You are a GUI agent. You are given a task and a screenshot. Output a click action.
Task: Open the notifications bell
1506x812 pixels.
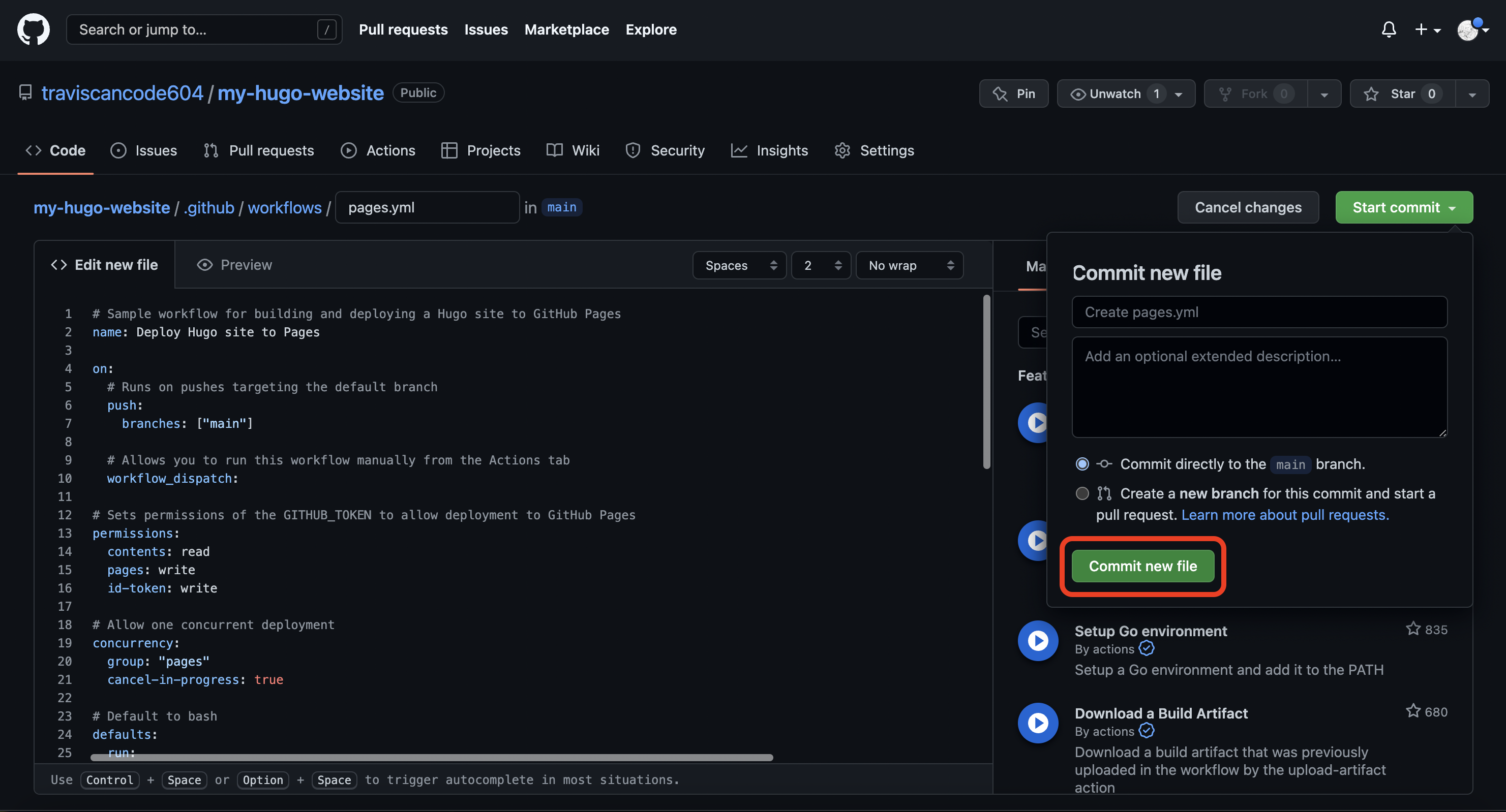[x=1389, y=29]
